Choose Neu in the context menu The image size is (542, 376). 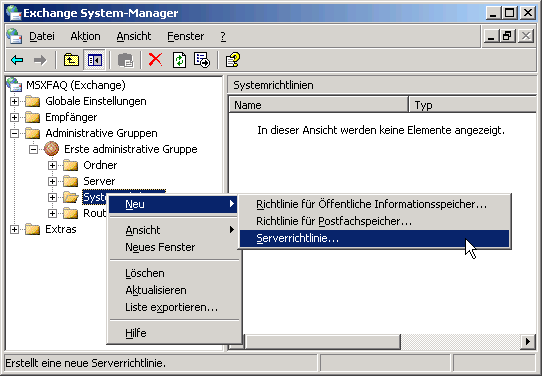click(x=174, y=204)
